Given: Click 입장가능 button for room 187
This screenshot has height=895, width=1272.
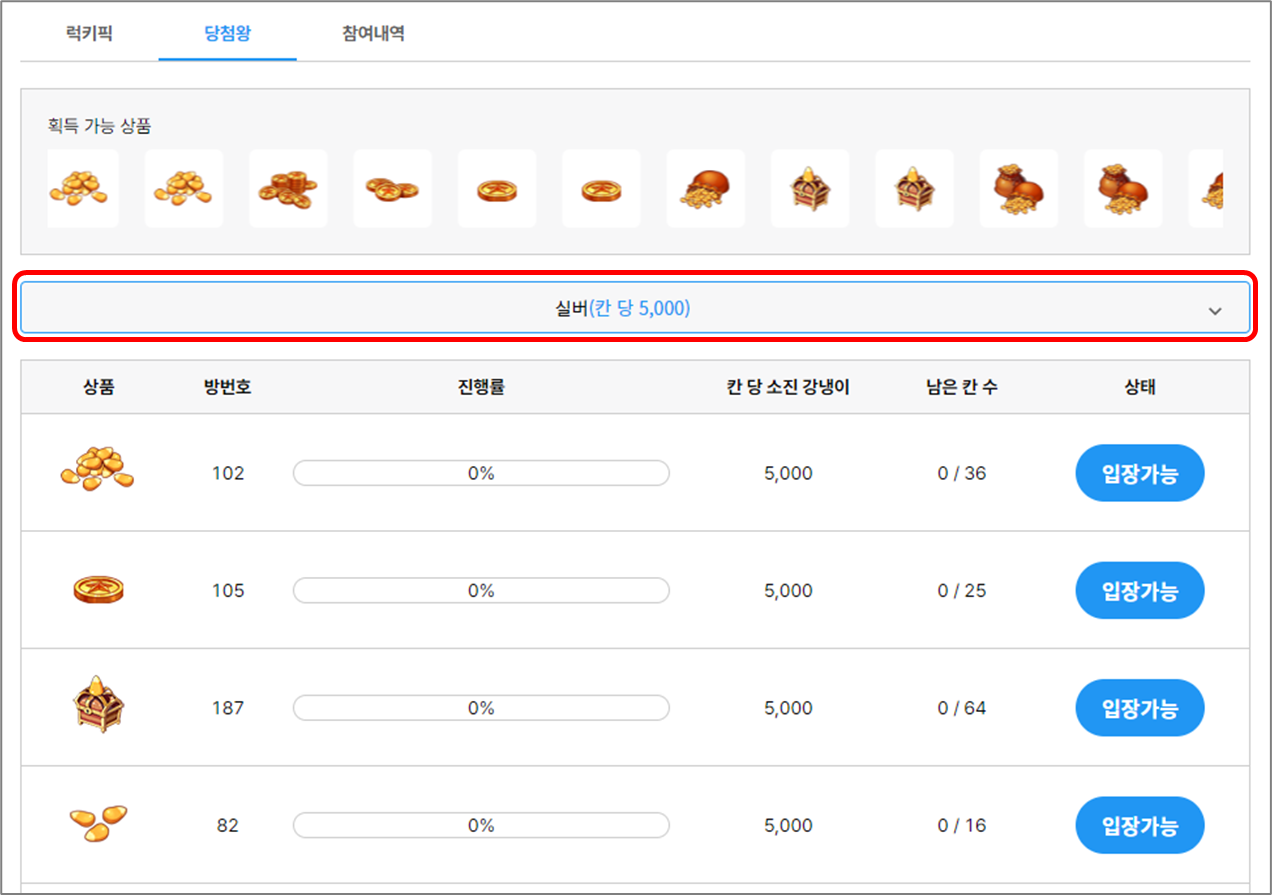Looking at the screenshot, I should 1139,708.
